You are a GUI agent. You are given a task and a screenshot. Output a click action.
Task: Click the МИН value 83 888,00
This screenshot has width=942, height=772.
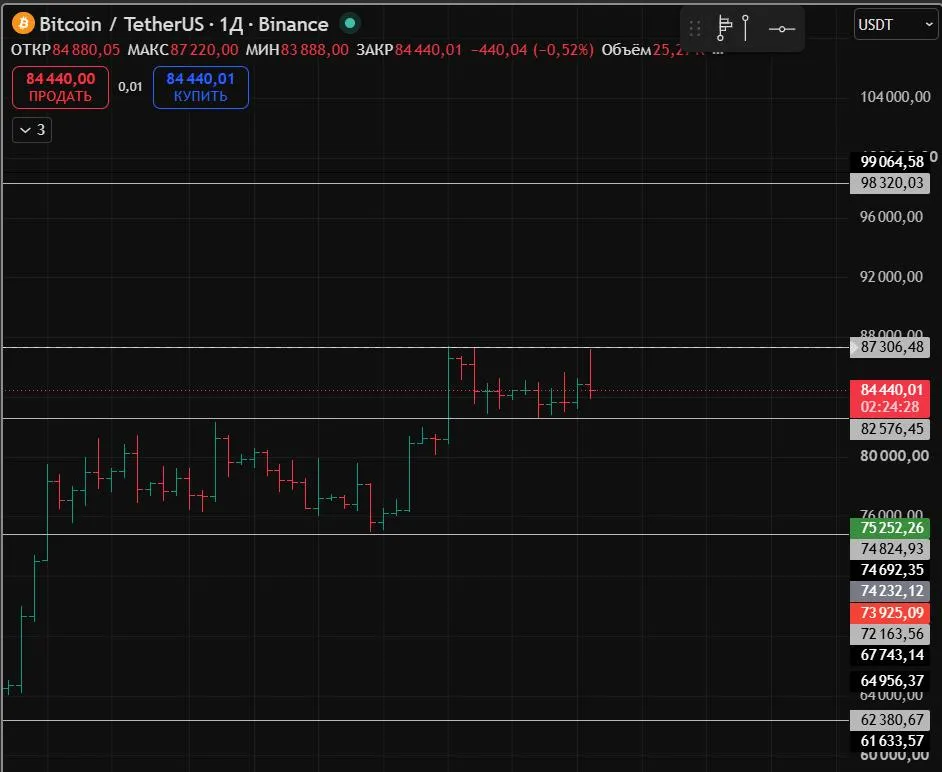click(315, 50)
